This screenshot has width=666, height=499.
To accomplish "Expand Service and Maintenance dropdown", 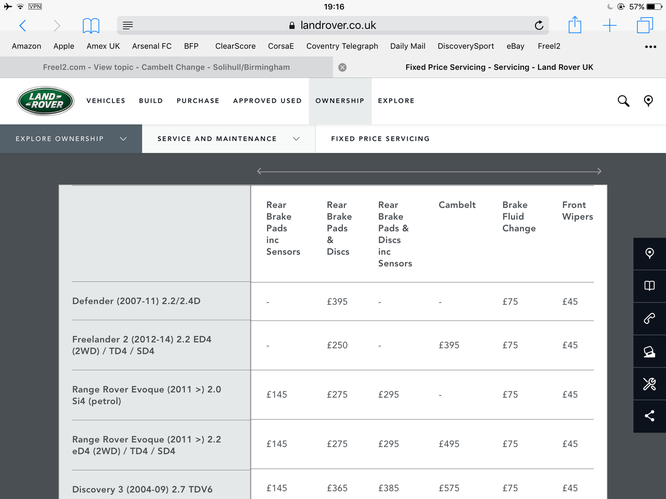I will 229,138.
